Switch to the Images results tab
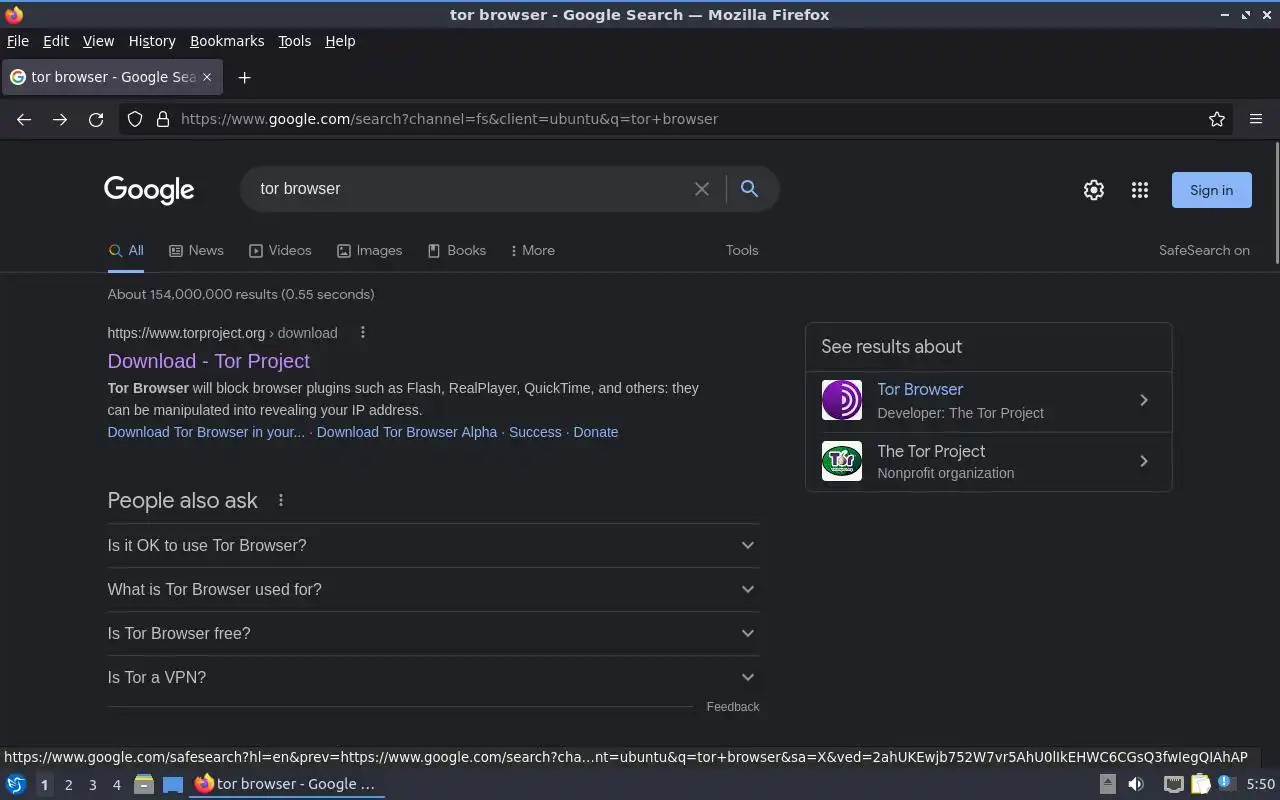The width and height of the screenshot is (1280, 800). 369,251
